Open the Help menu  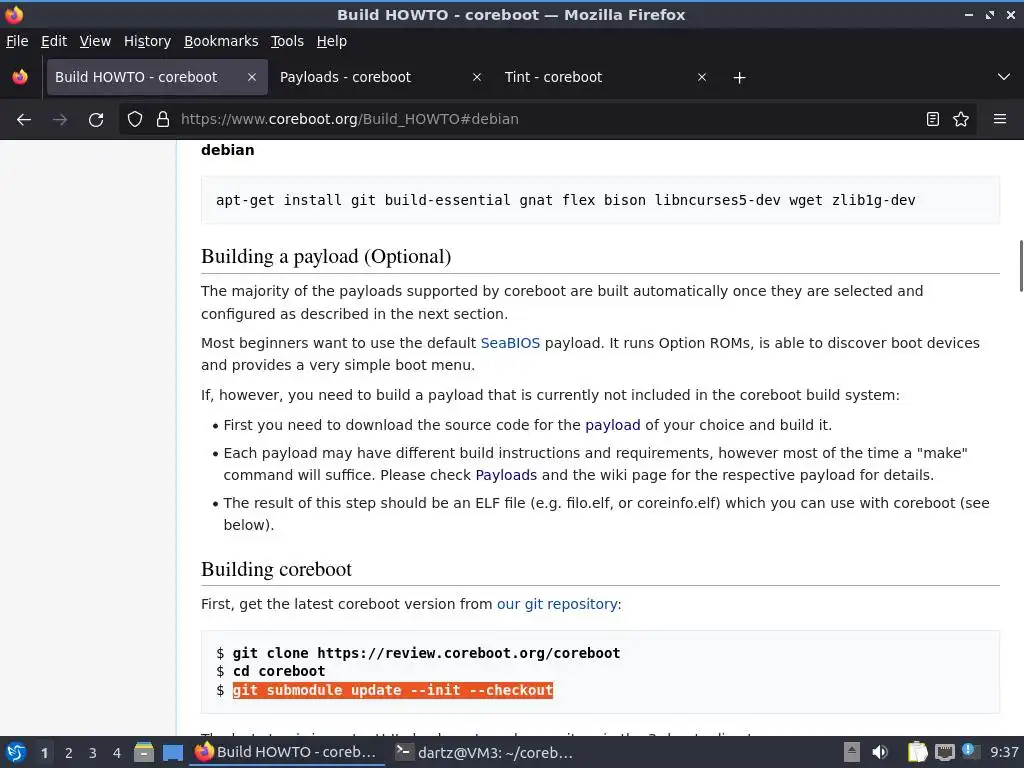point(332,41)
